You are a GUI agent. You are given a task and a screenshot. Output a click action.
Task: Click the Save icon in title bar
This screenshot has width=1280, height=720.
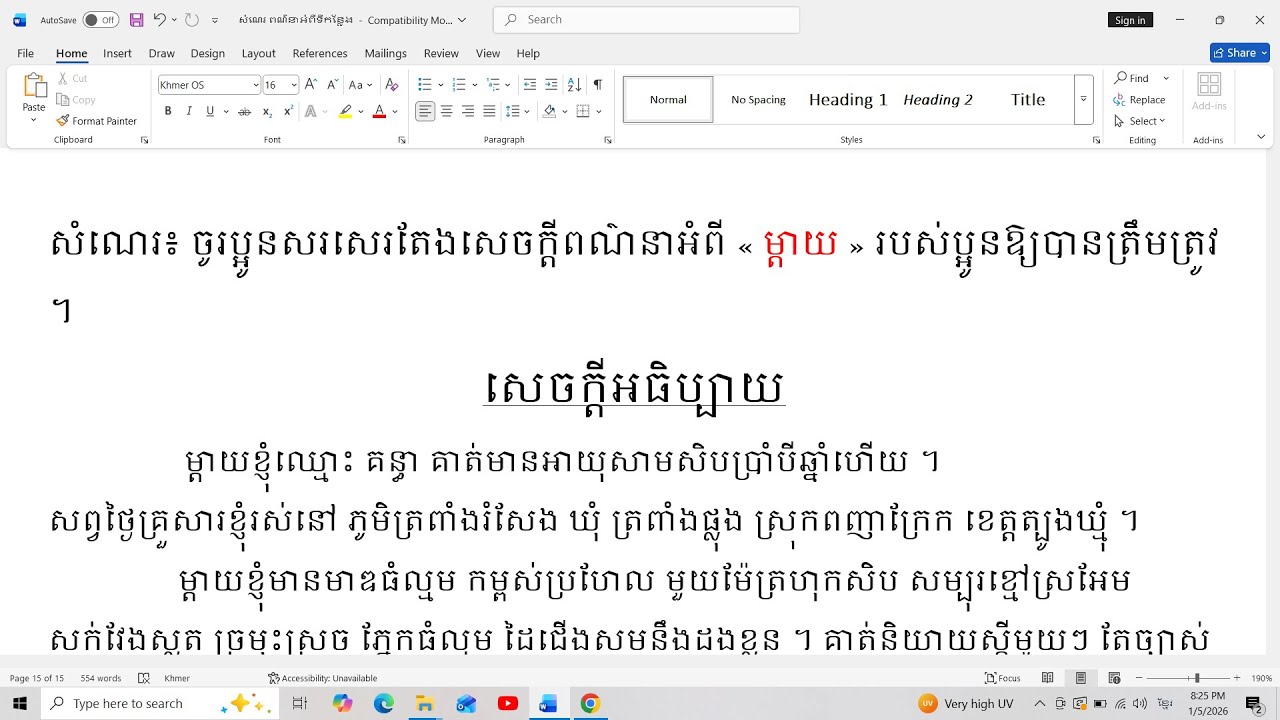tap(137, 20)
